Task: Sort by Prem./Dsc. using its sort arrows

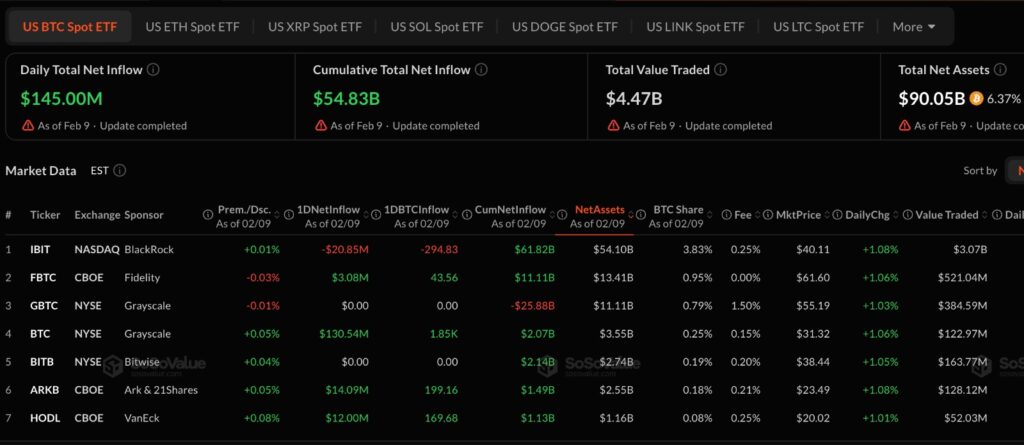Action: pyautogui.click(x=276, y=215)
